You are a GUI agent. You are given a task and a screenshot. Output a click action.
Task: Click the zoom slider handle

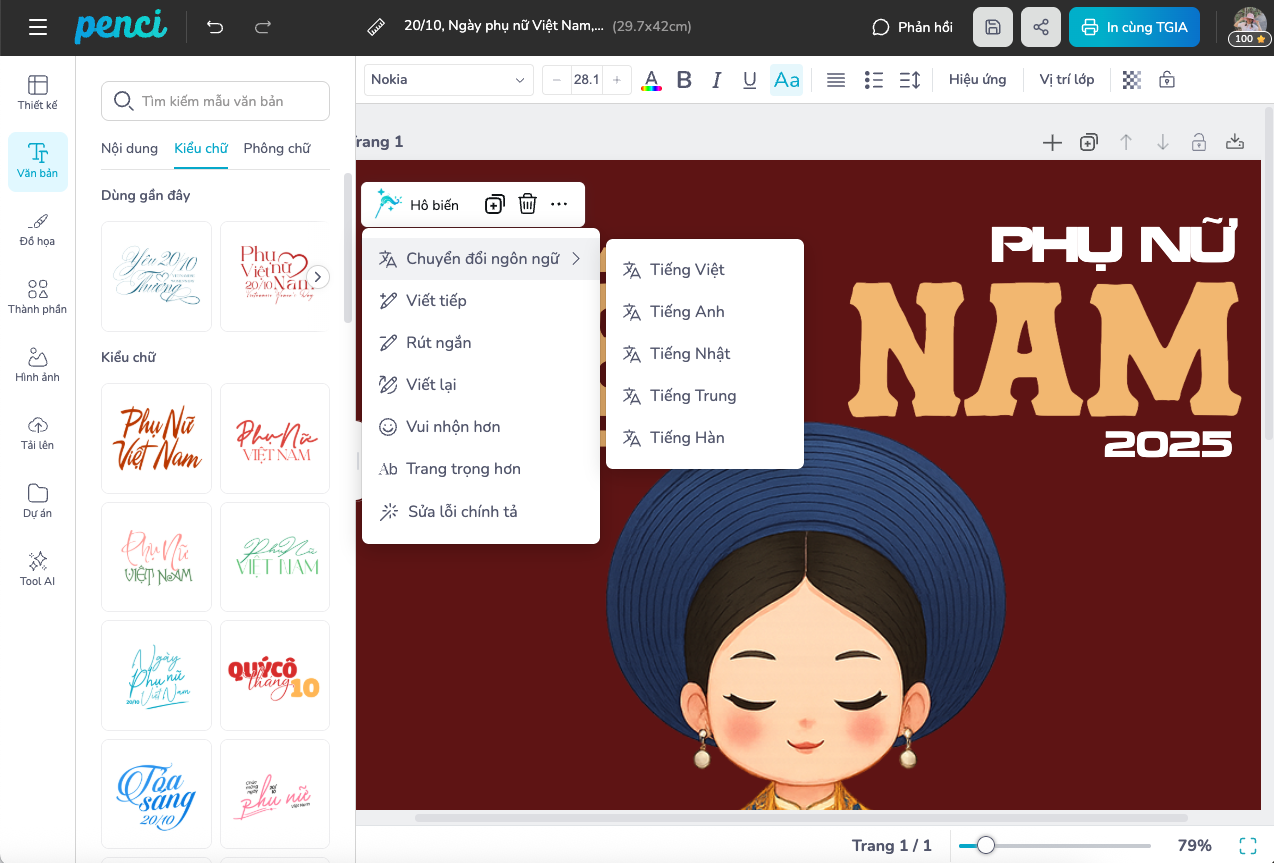[x=986, y=845]
